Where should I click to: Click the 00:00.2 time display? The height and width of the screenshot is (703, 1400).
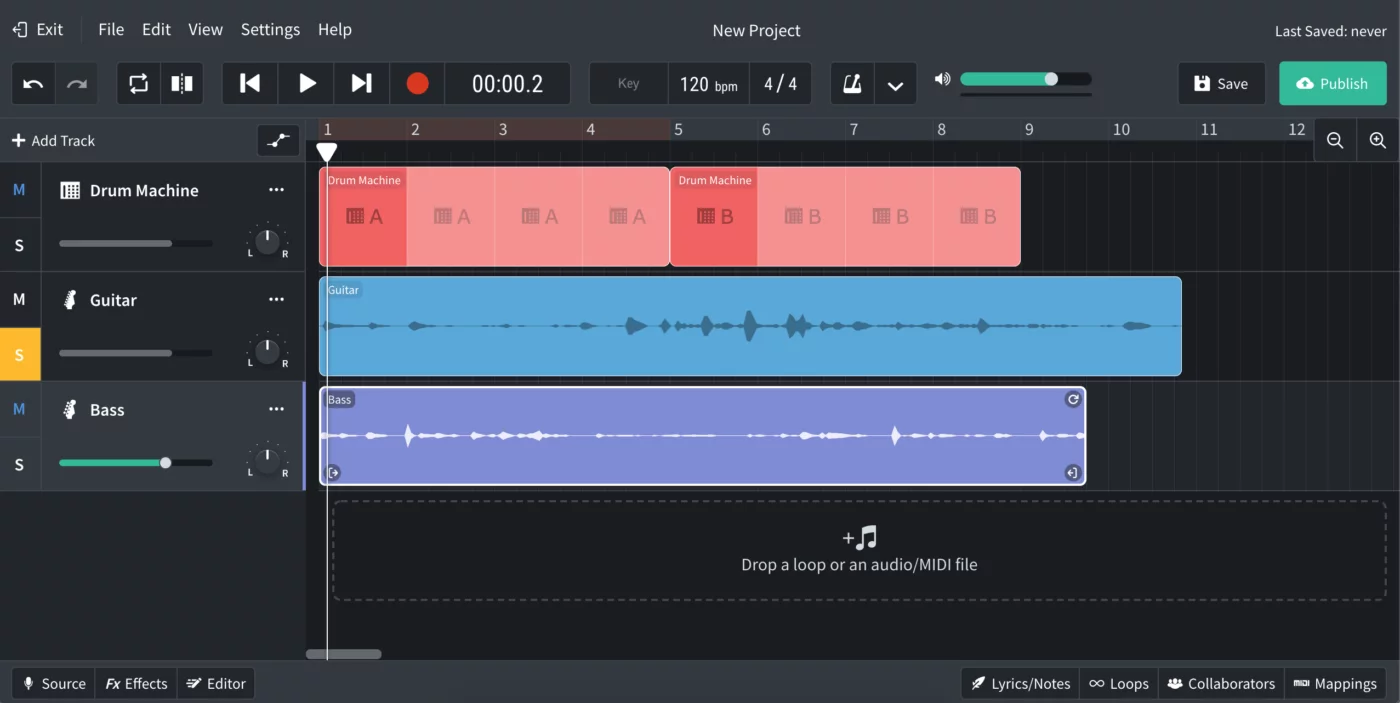(508, 84)
